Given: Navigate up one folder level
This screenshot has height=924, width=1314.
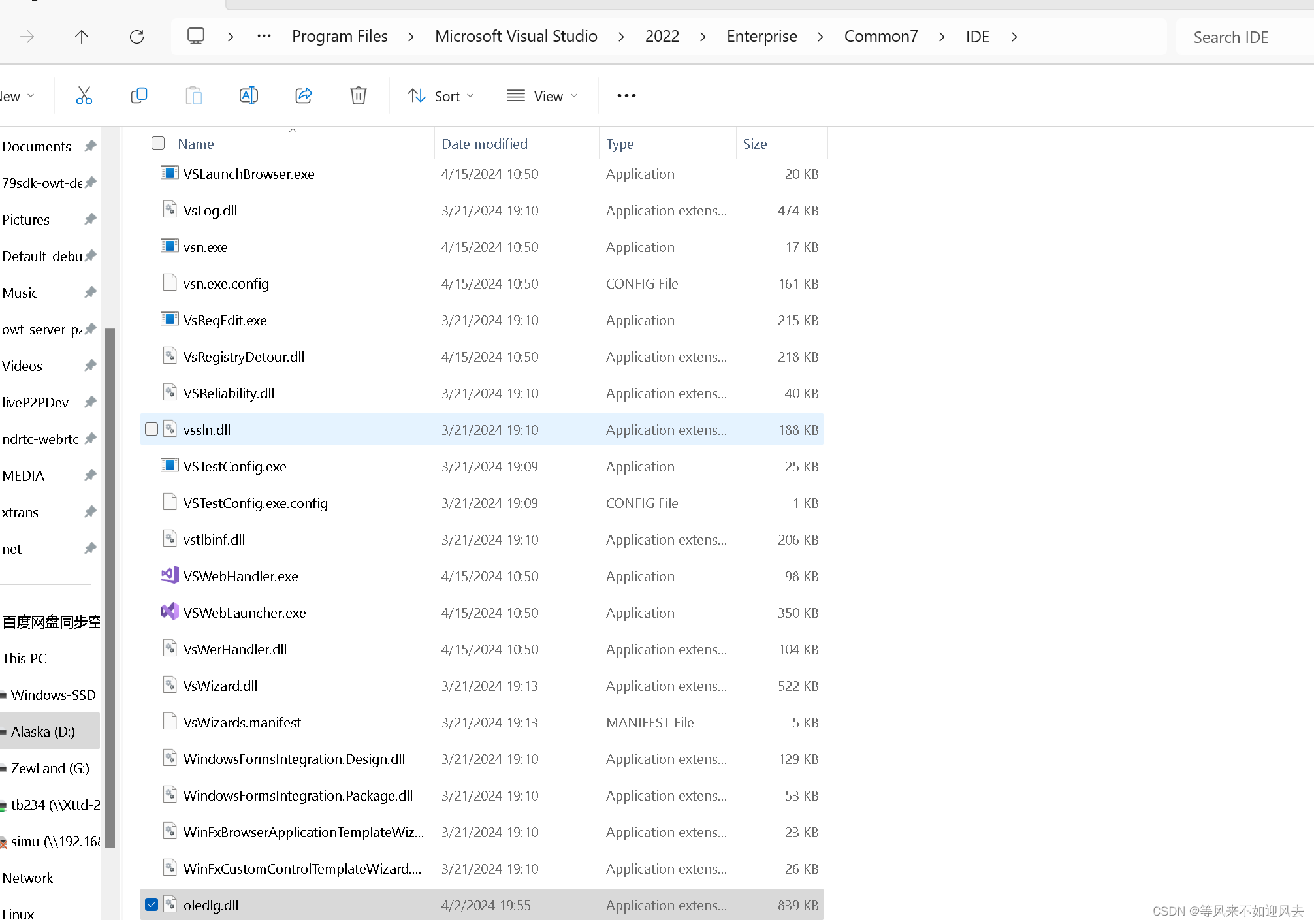Looking at the screenshot, I should click(x=82, y=37).
